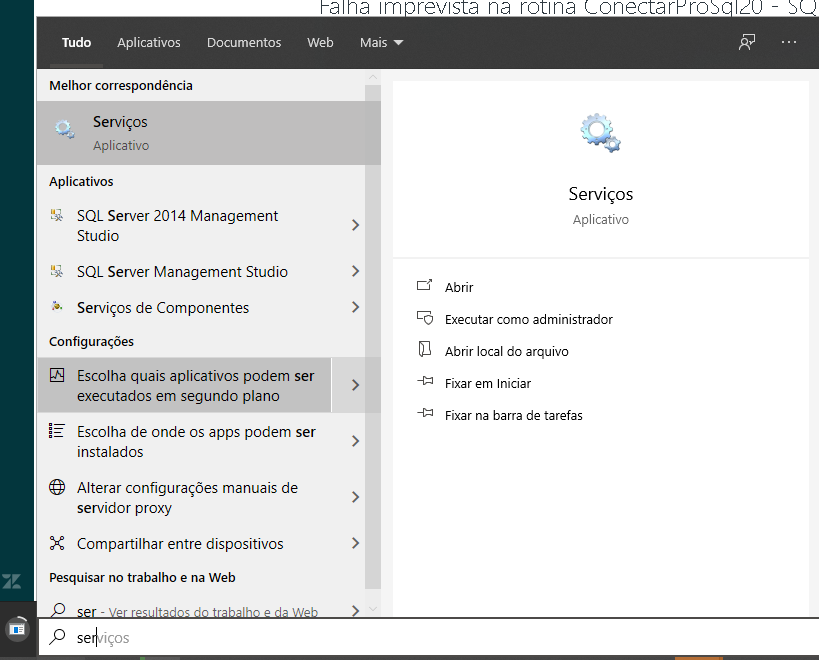Click the shield icon for run as administrator

pos(425,317)
